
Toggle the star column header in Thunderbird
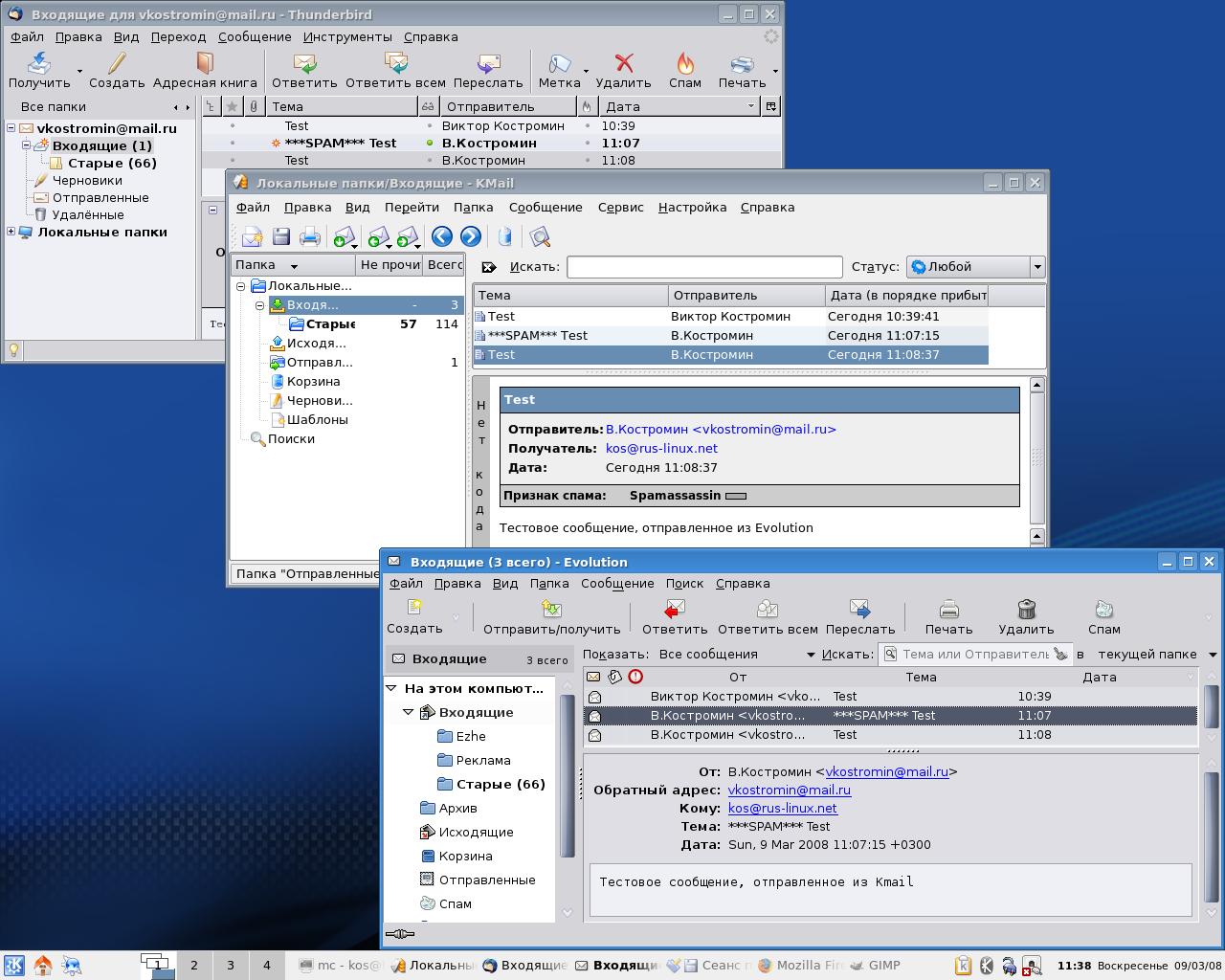[232, 106]
